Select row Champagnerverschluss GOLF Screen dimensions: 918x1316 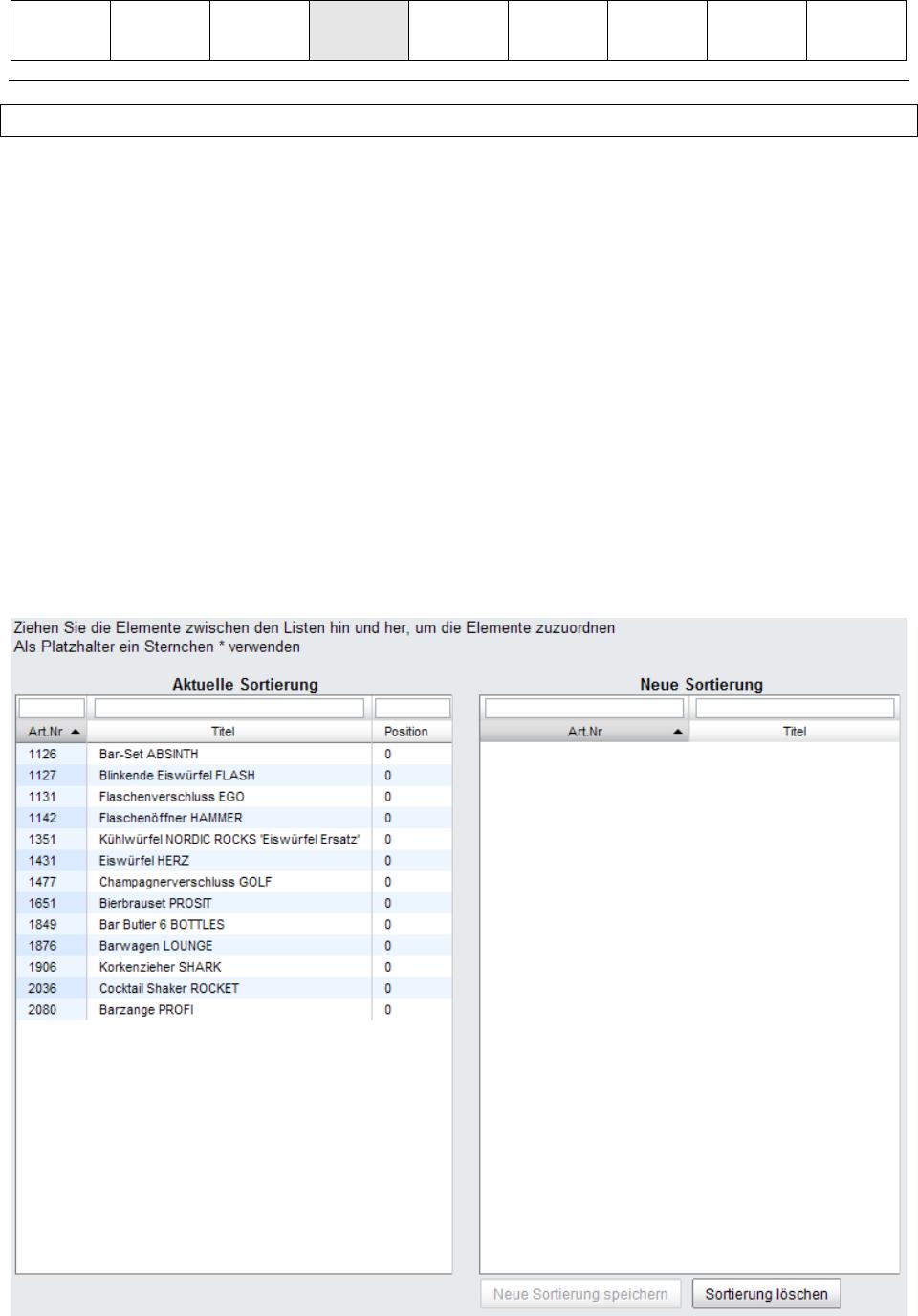coord(234,882)
